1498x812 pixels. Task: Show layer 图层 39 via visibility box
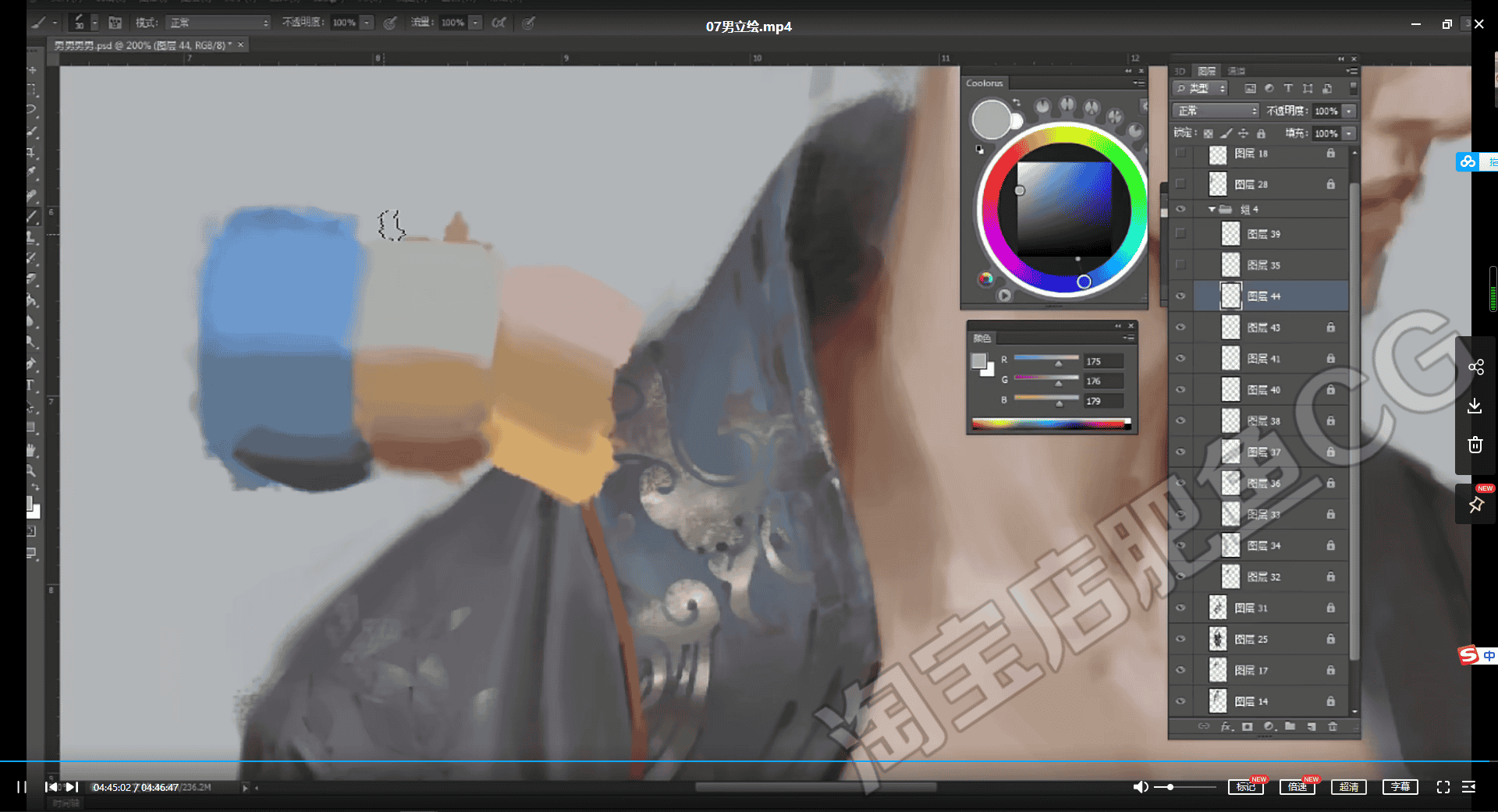pyautogui.click(x=1180, y=233)
